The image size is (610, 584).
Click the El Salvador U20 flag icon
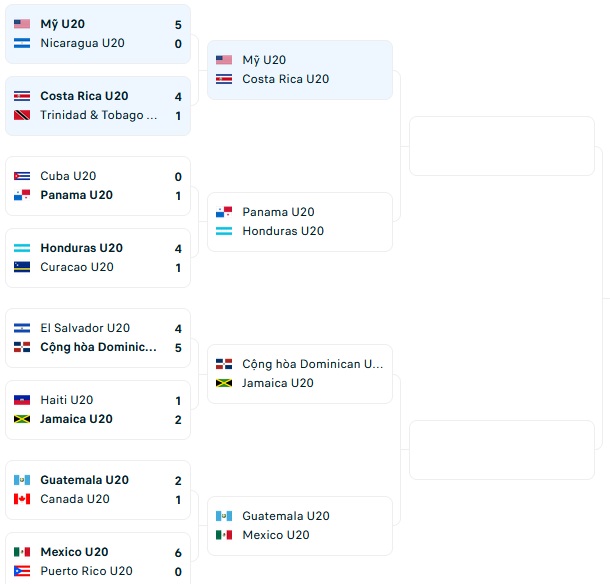(22, 328)
